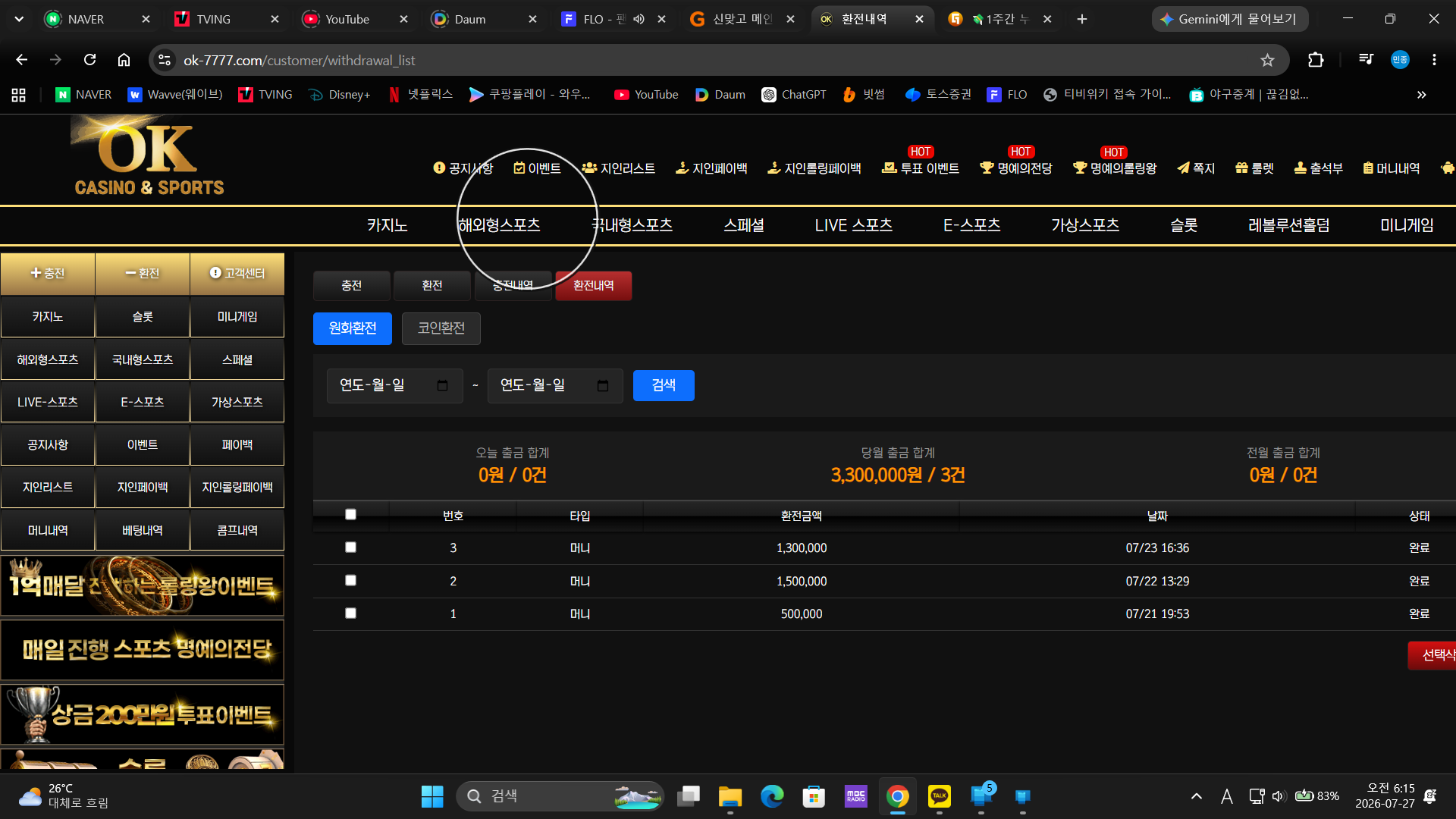Check the box for withdrawal row 2
The width and height of the screenshot is (1456, 819).
[x=350, y=580]
